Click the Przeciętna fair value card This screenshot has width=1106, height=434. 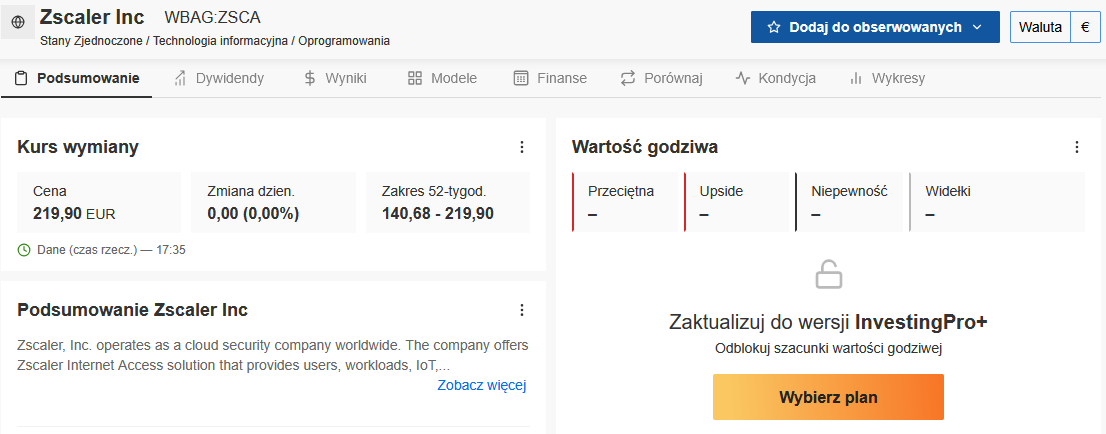click(626, 203)
